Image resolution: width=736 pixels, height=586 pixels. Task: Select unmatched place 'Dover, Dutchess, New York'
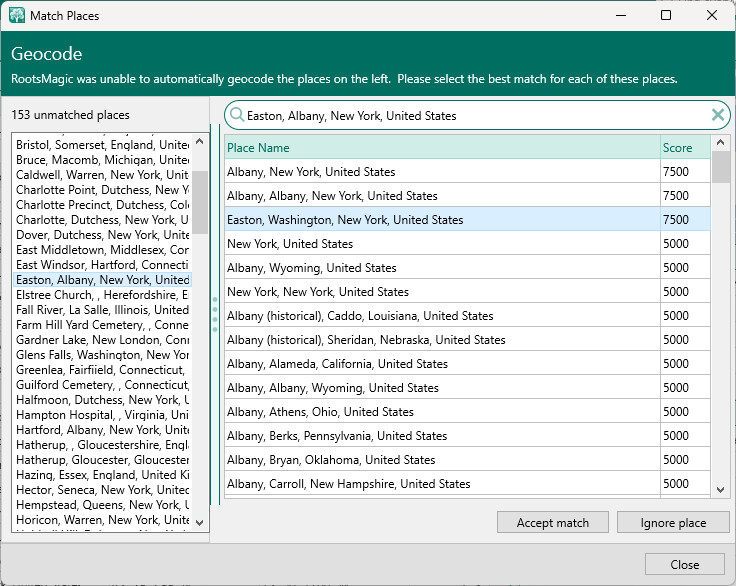click(102, 235)
